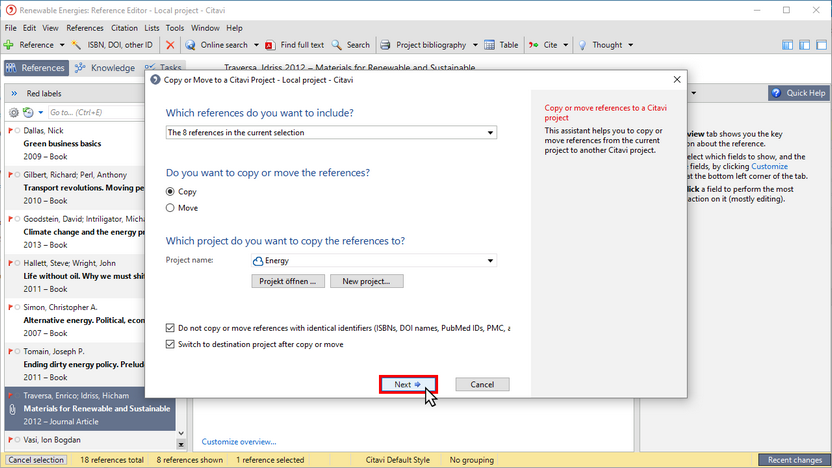Open the references to include dropdown

click(x=331, y=133)
